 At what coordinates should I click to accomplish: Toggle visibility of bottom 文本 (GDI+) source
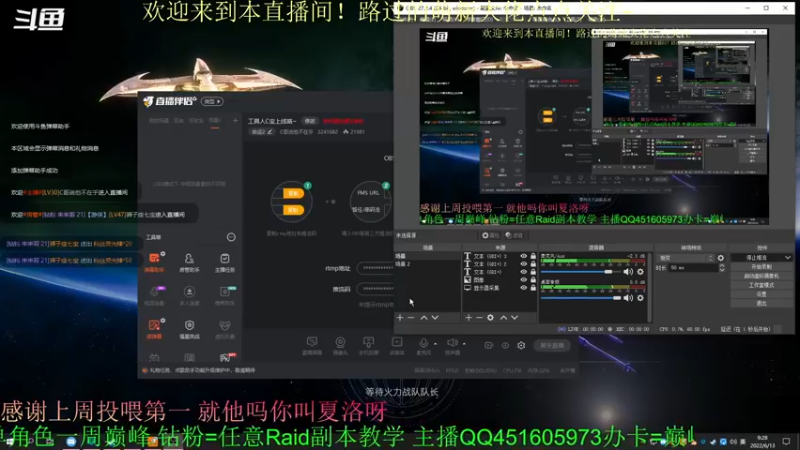(x=523, y=272)
